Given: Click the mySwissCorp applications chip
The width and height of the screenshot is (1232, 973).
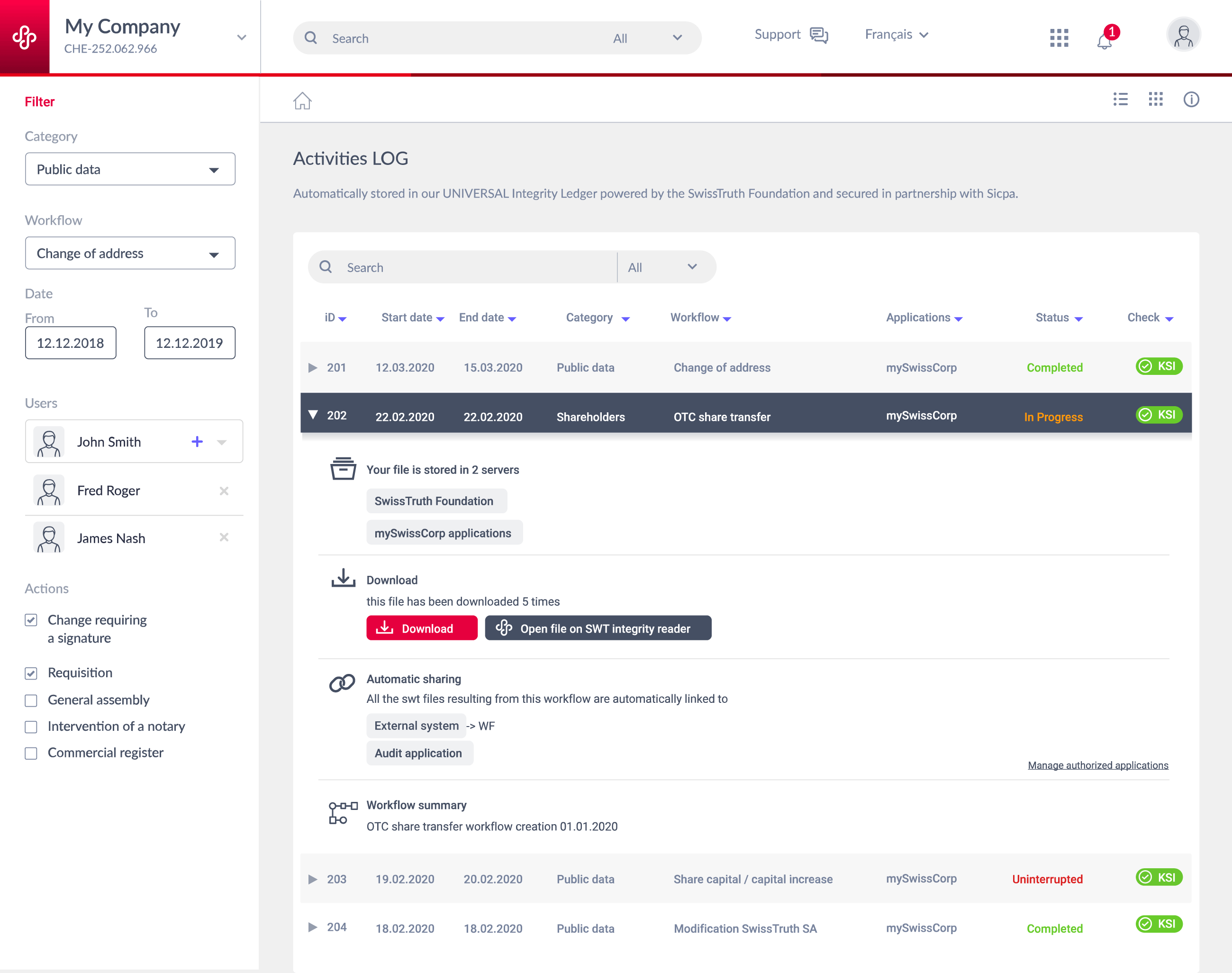Looking at the screenshot, I should tap(444, 533).
